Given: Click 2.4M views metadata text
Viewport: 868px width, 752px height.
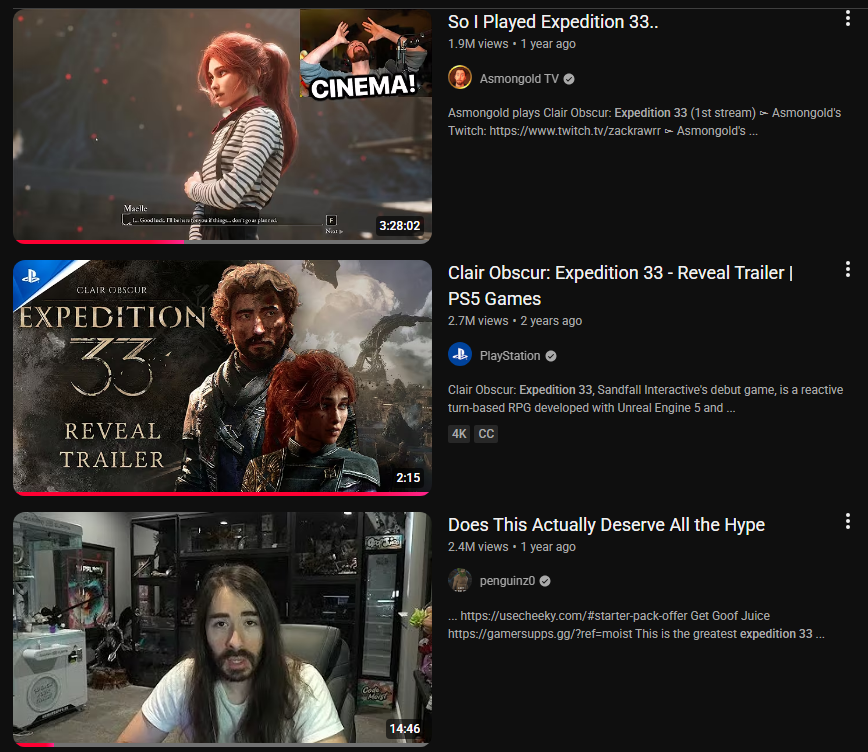Looking at the screenshot, I should point(478,547).
